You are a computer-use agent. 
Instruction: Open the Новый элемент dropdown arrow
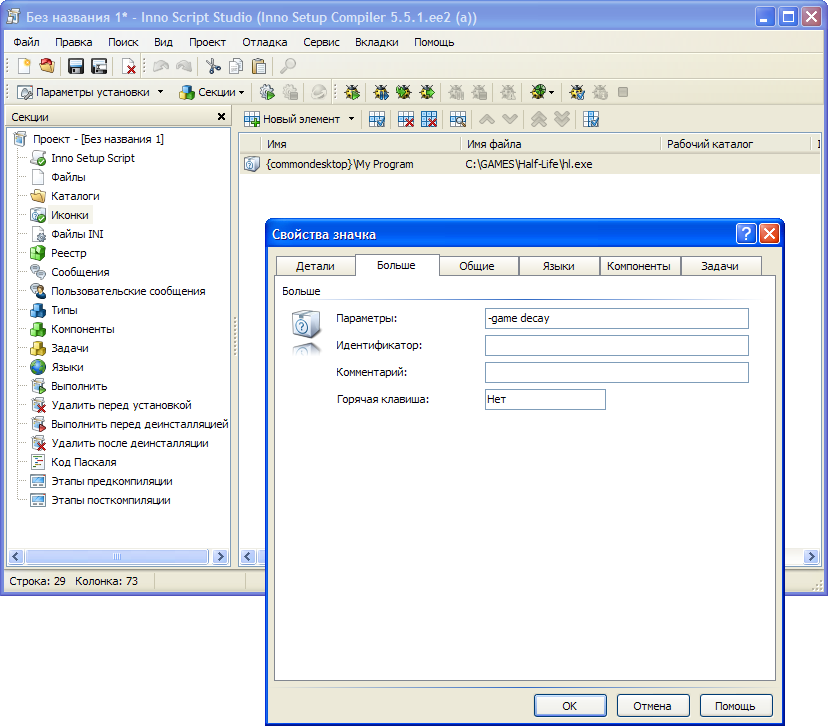[351, 119]
